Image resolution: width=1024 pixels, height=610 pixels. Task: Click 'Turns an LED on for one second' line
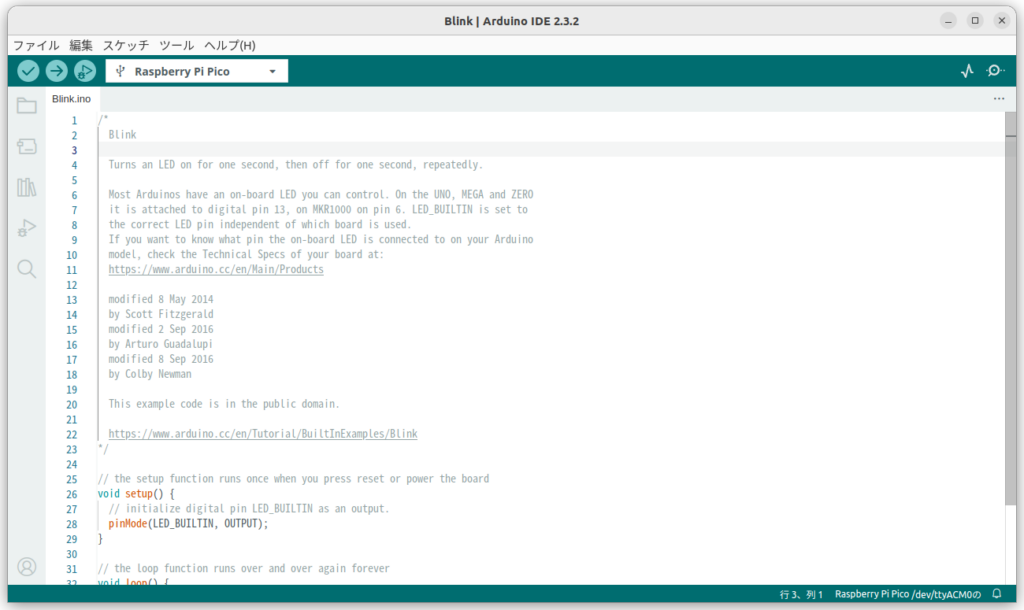click(x=295, y=165)
